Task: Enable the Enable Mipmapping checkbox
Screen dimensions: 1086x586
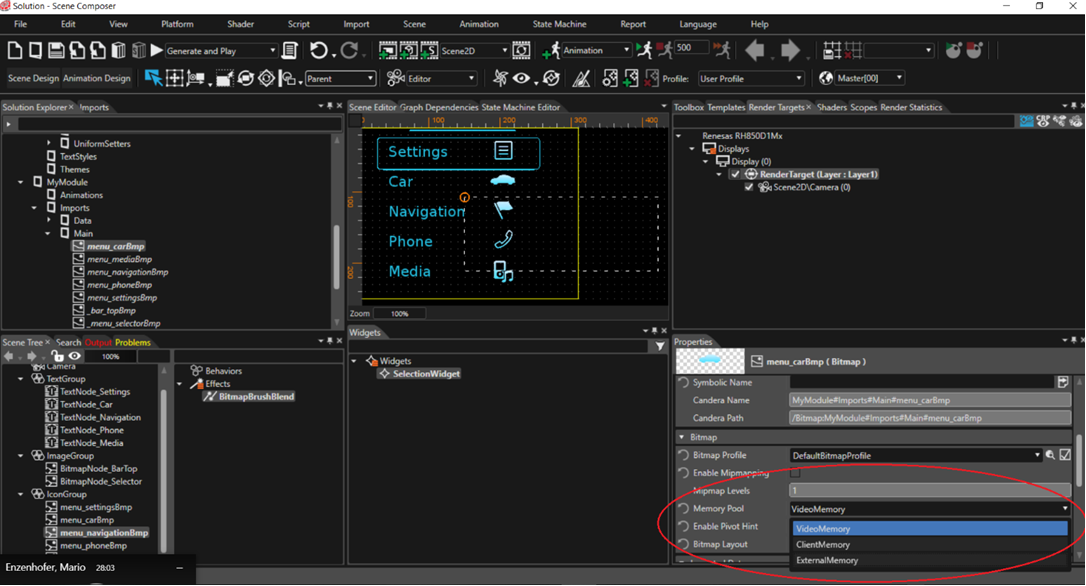Action: pos(795,473)
